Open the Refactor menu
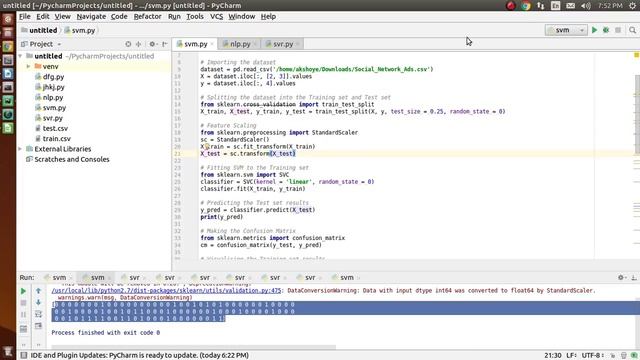 tap(147, 17)
